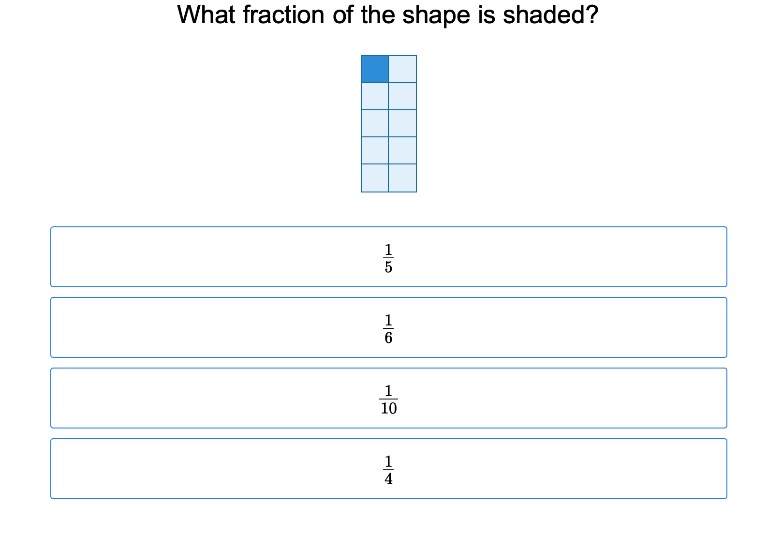The image size is (768, 538).
Task: Choose the 1/6 answer option
Action: pyautogui.click(x=388, y=327)
